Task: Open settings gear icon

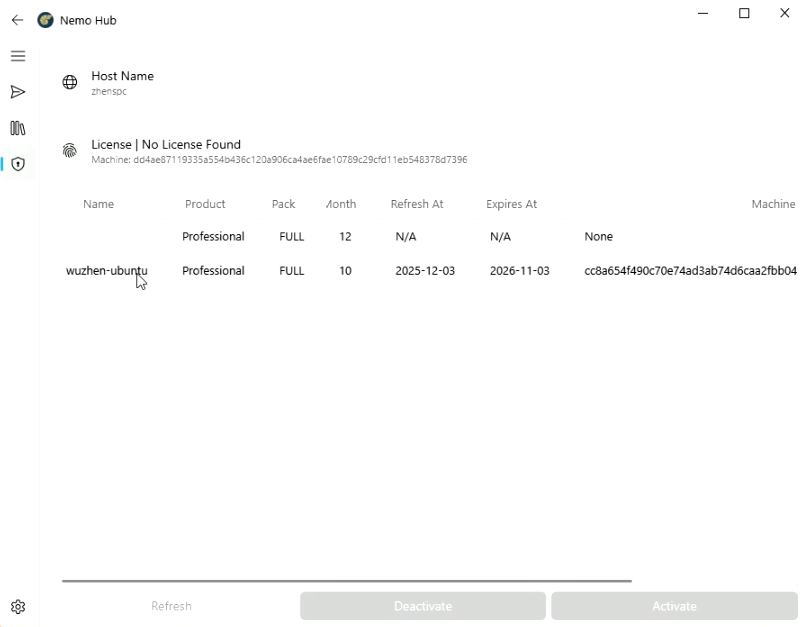Action: [x=18, y=607]
